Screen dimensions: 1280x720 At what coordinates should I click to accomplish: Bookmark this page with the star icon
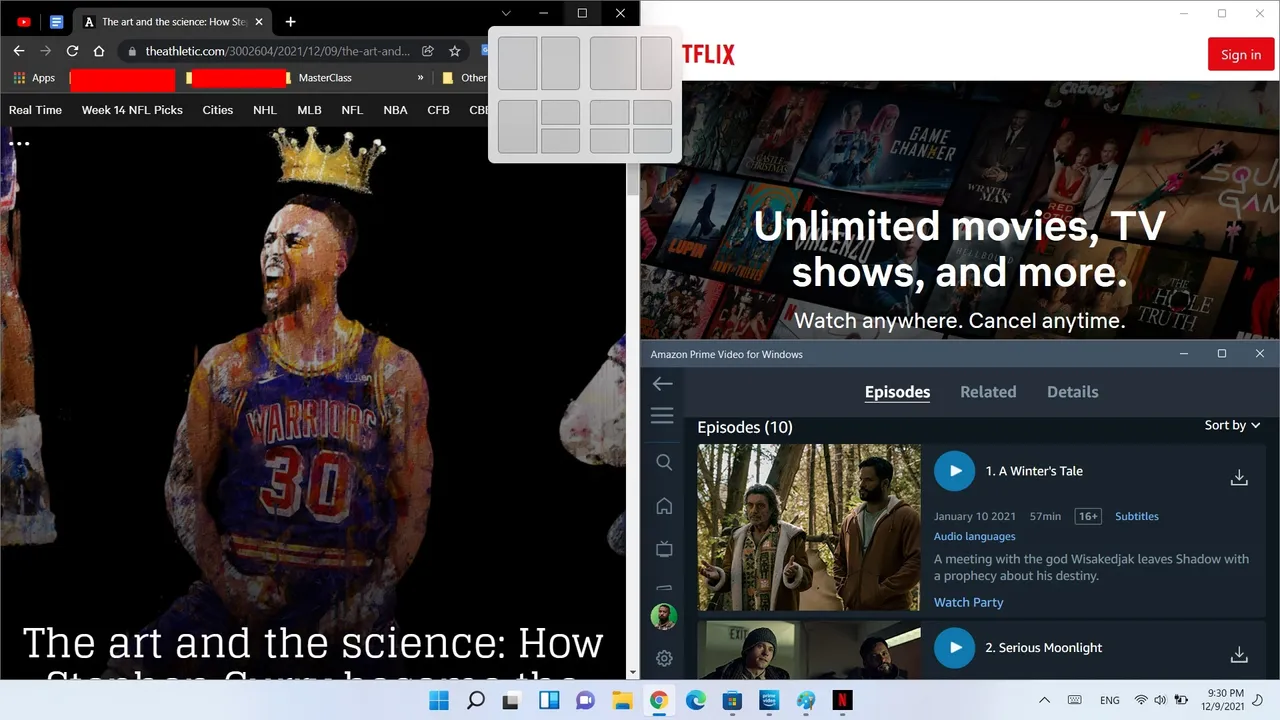coord(455,51)
